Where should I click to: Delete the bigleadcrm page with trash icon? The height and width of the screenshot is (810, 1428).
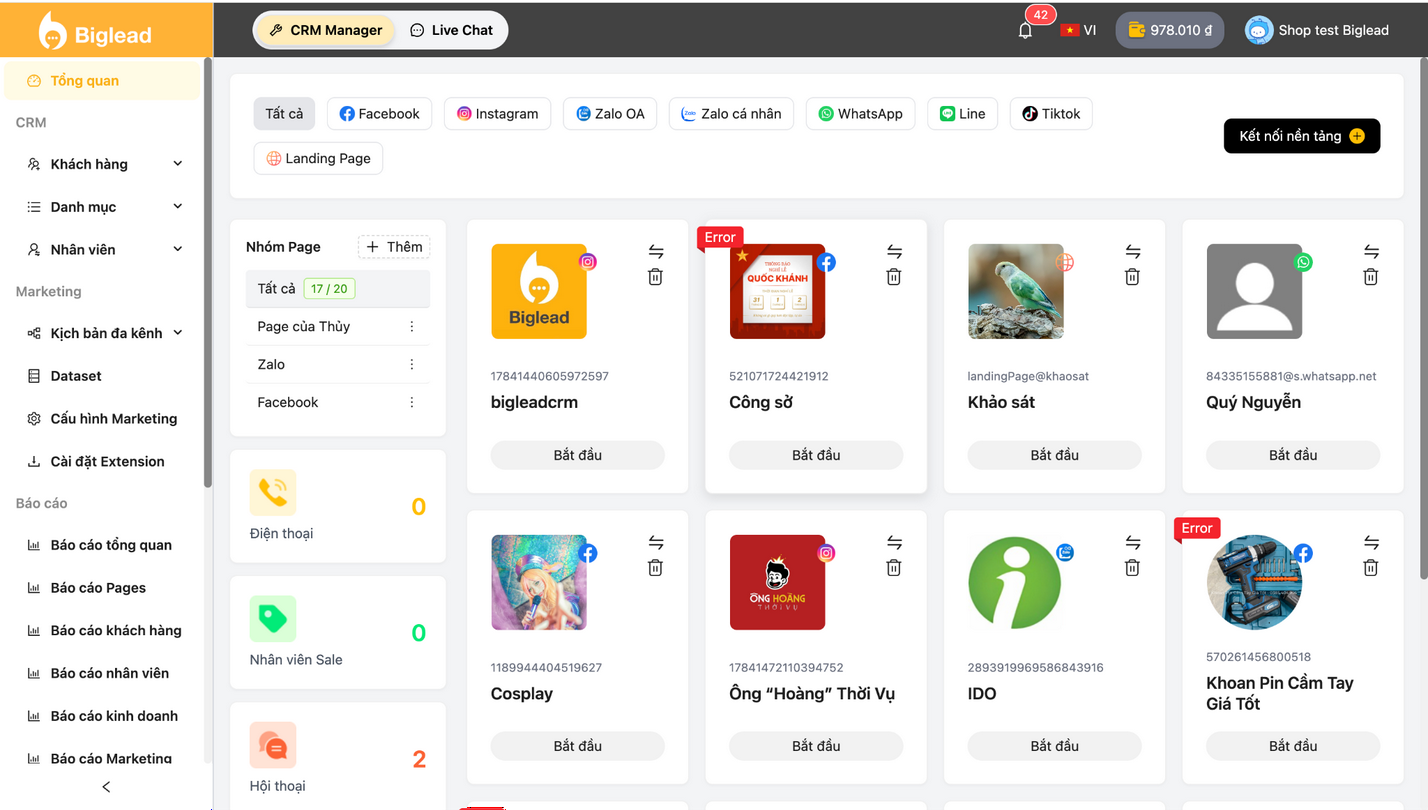pyautogui.click(x=655, y=277)
